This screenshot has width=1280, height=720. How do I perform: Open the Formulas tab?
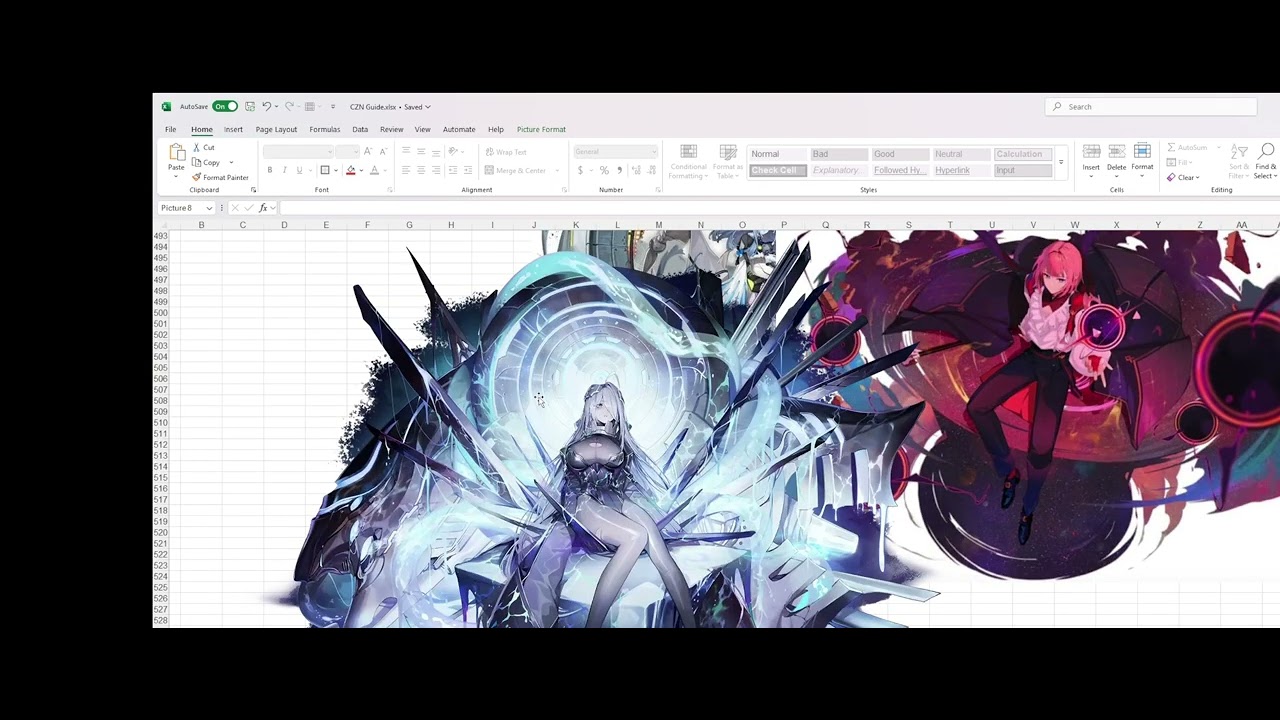tap(325, 129)
